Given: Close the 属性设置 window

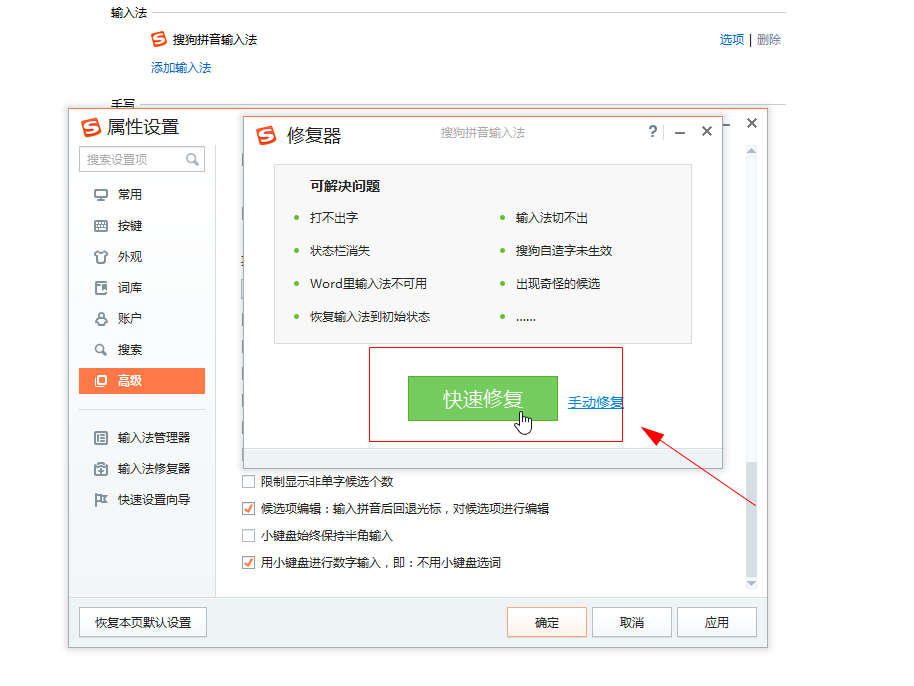Looking at the screenshot, I should click(x=752, y=123).
